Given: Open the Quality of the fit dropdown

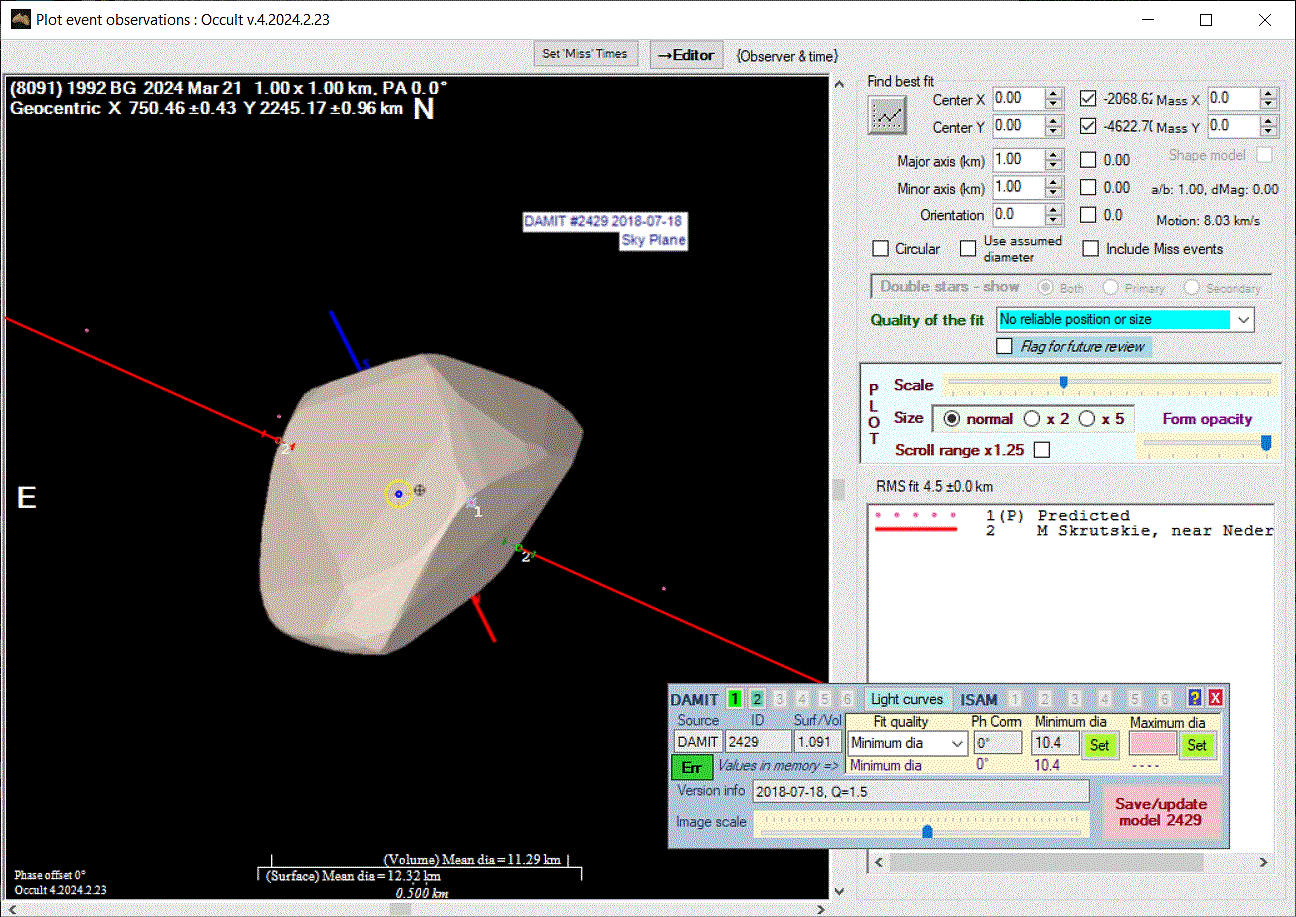Looking at the screenshot, I should pos(1243,320).
